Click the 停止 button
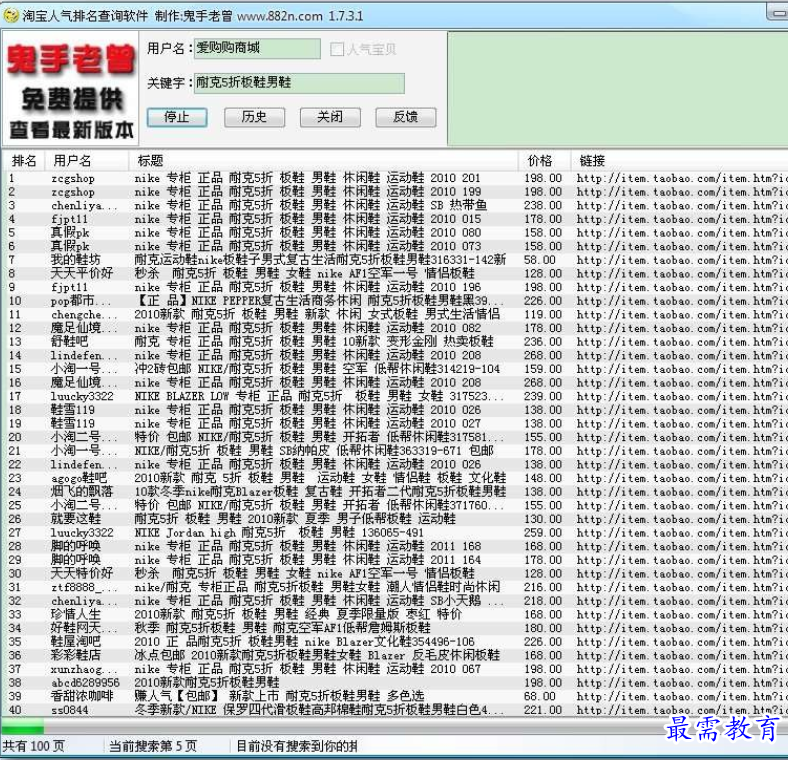788x760 pixels. [177, 117]
